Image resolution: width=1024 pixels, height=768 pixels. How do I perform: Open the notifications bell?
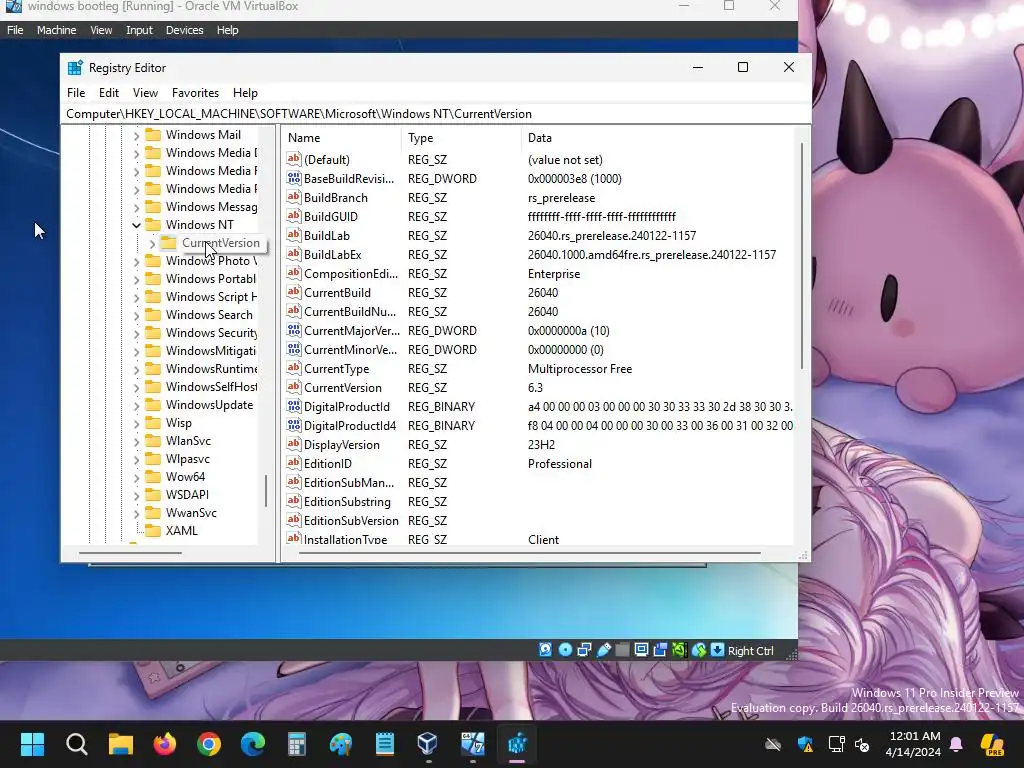point(956,744)
